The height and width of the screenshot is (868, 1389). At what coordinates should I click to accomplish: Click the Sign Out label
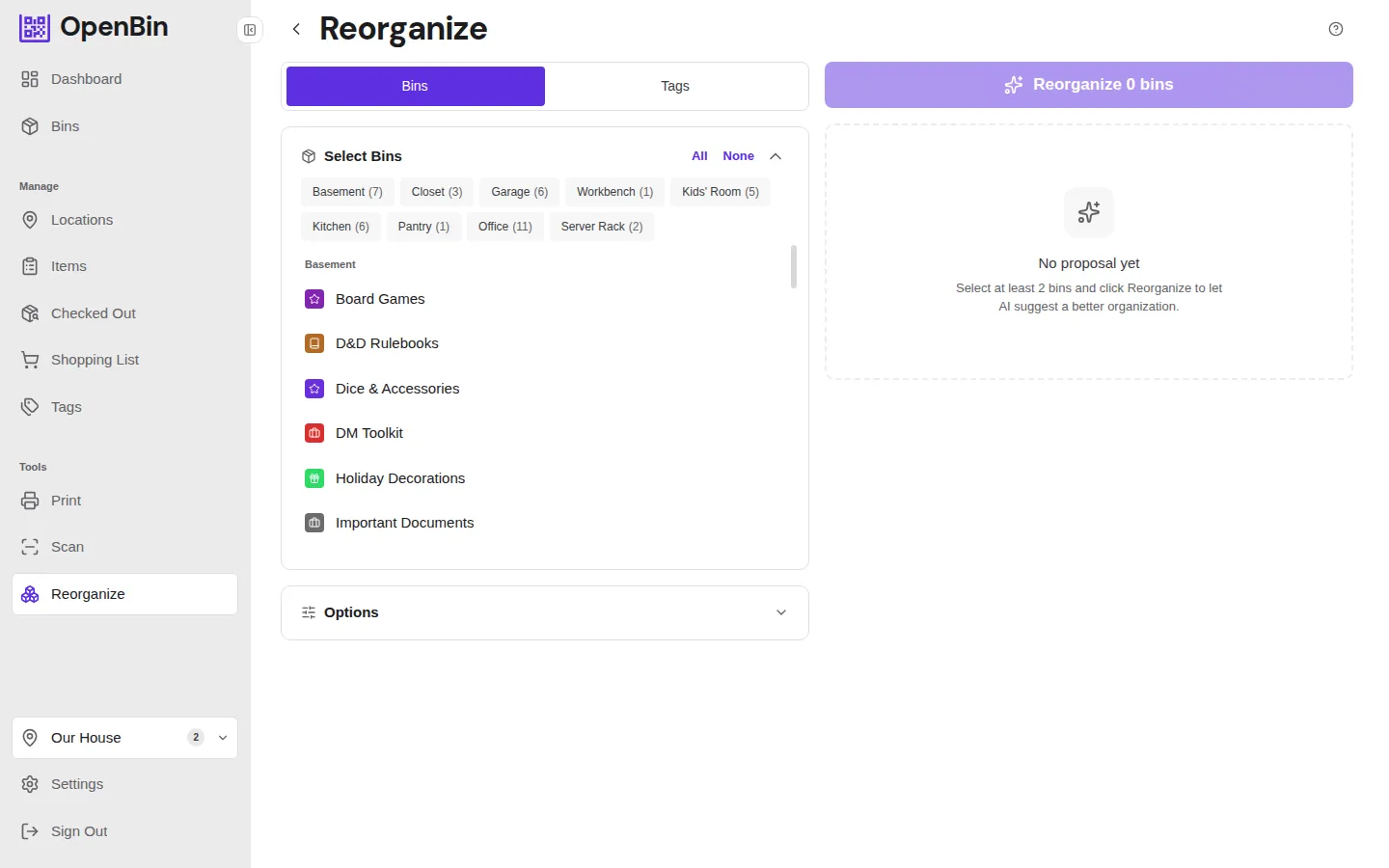79,831
